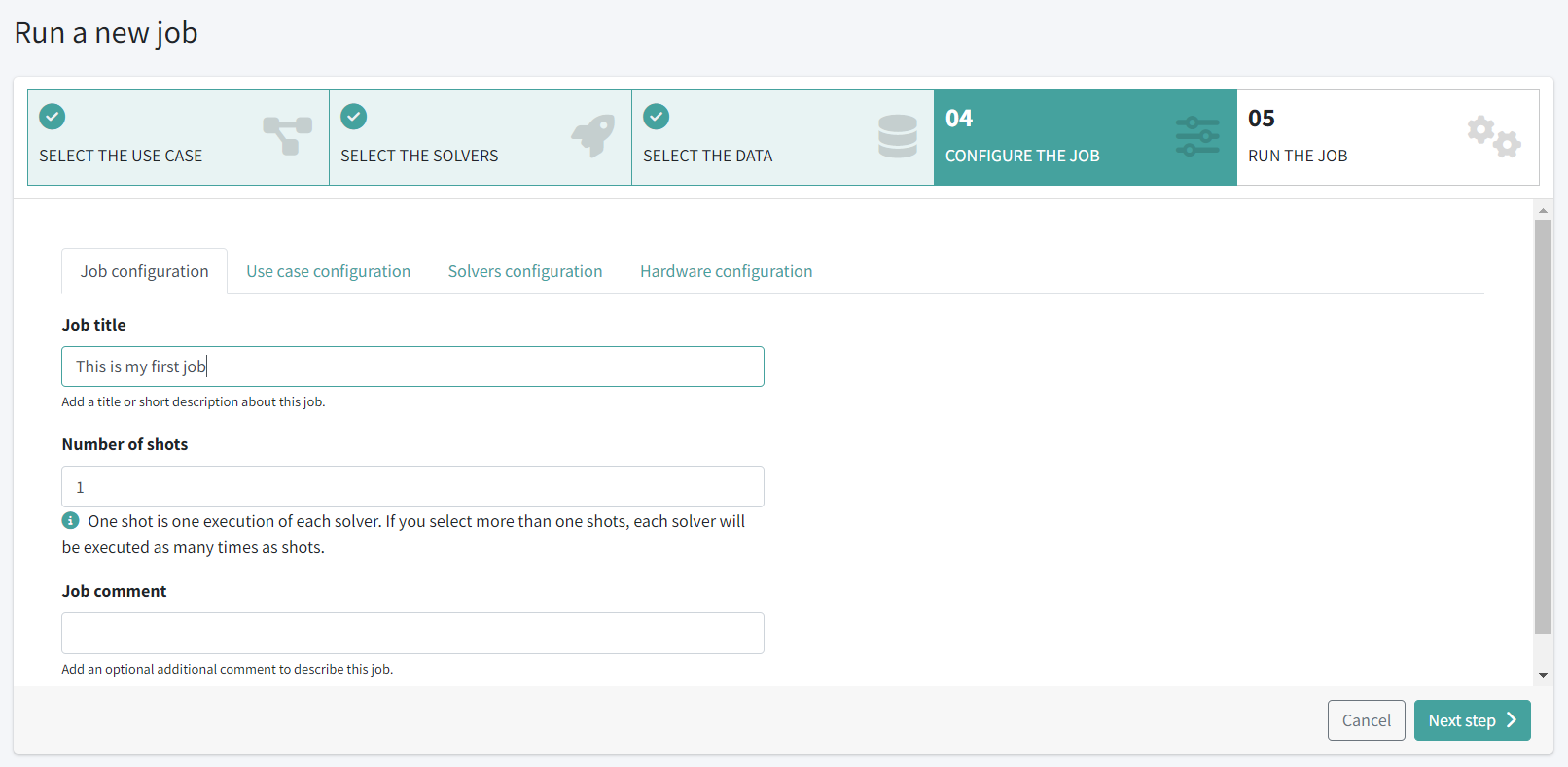
Task: Click into the Job comment field
Action: click(x=413, y=634)
